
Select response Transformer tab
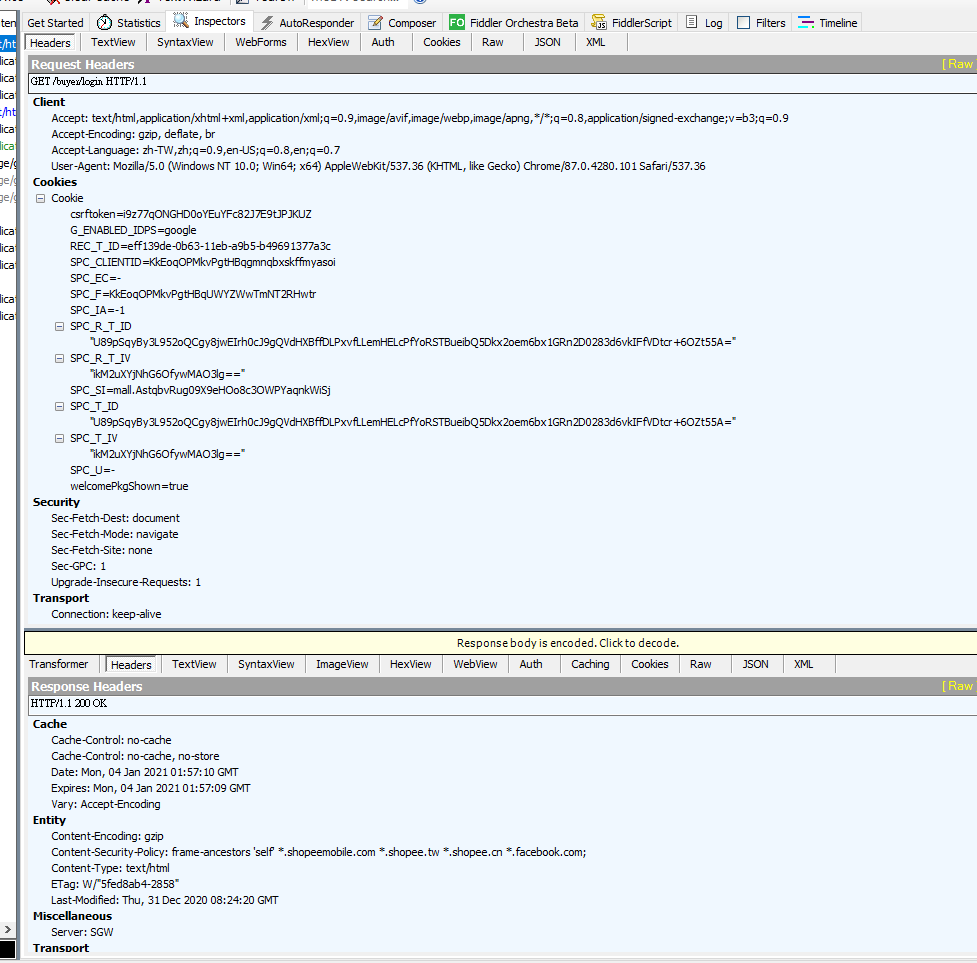point(59,665)
